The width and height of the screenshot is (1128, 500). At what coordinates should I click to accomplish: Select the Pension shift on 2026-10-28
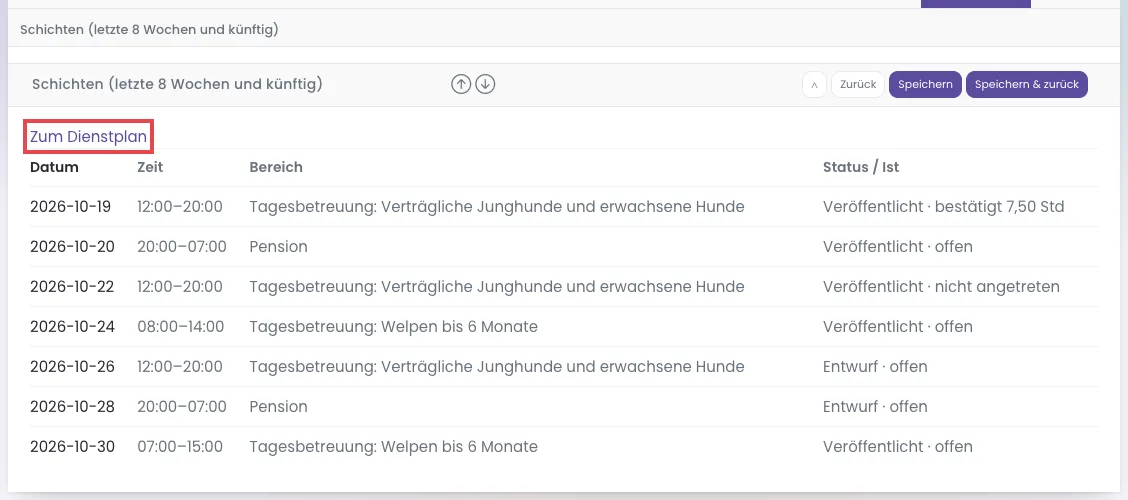point(278,406)
